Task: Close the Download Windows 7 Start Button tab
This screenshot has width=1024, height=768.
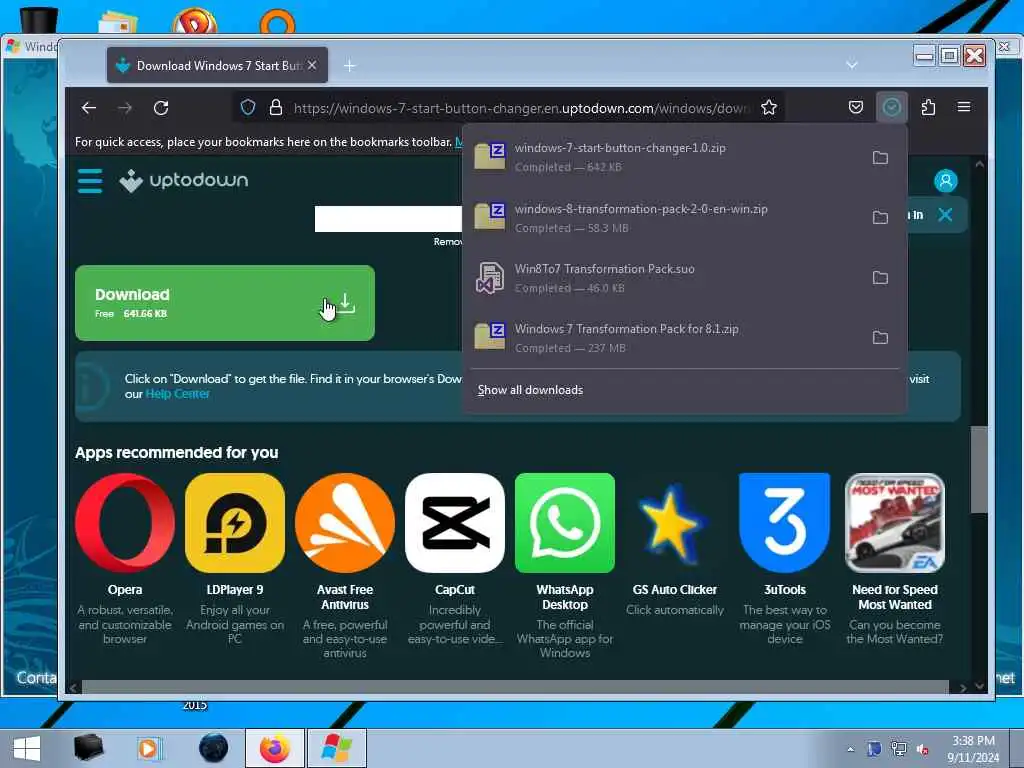Action: click(312, 65)
